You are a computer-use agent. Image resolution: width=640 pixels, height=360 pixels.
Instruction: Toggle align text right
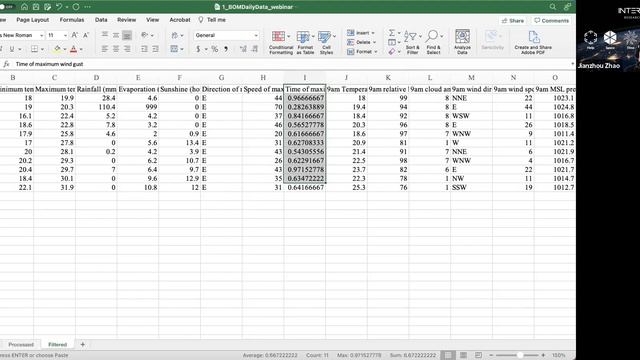pos(127,49)
